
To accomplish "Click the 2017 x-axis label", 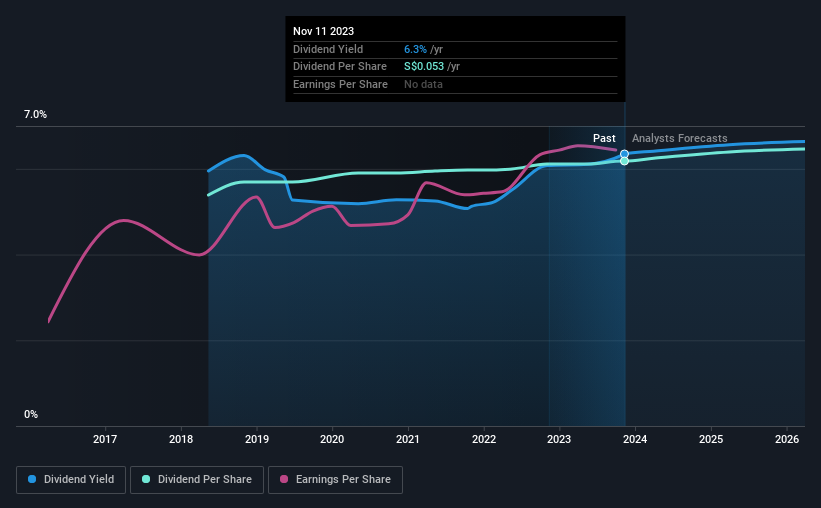I will click(x=105, y=439).
